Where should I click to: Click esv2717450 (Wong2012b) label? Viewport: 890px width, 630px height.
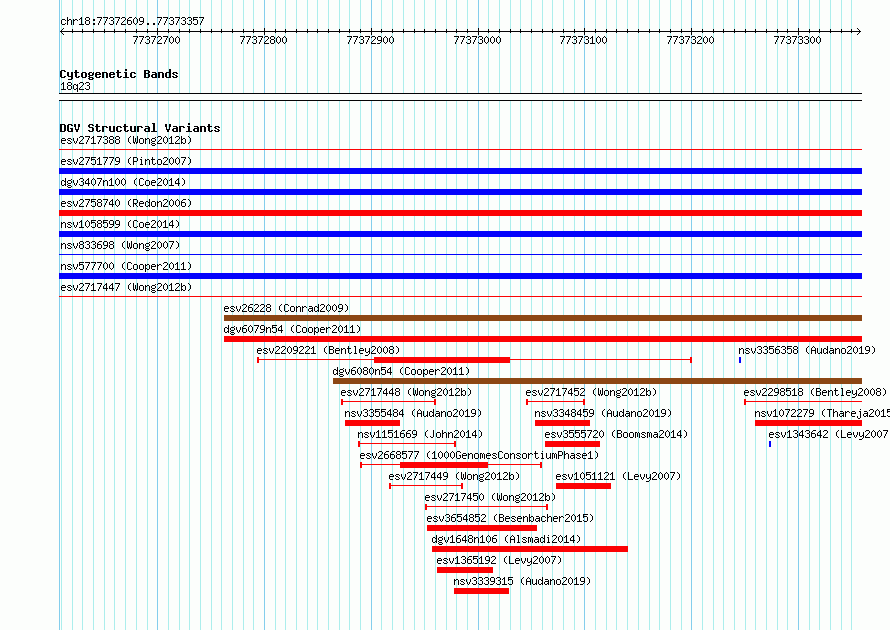[490, 497]
